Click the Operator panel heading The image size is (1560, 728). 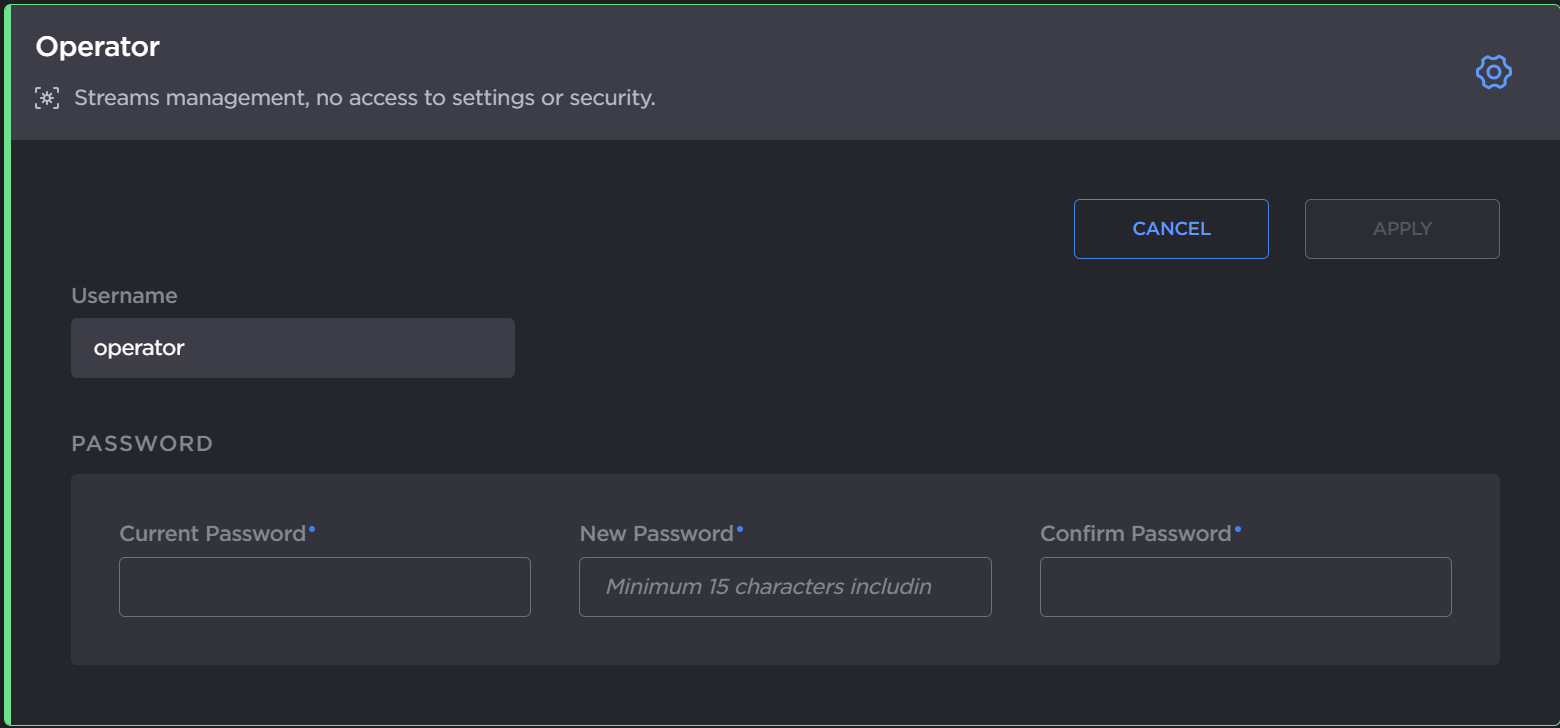tap(97, 46)
